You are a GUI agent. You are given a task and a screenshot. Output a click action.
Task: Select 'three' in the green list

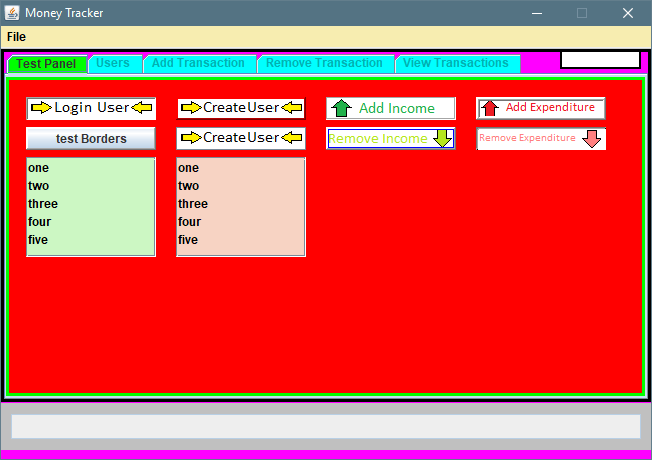91,203
